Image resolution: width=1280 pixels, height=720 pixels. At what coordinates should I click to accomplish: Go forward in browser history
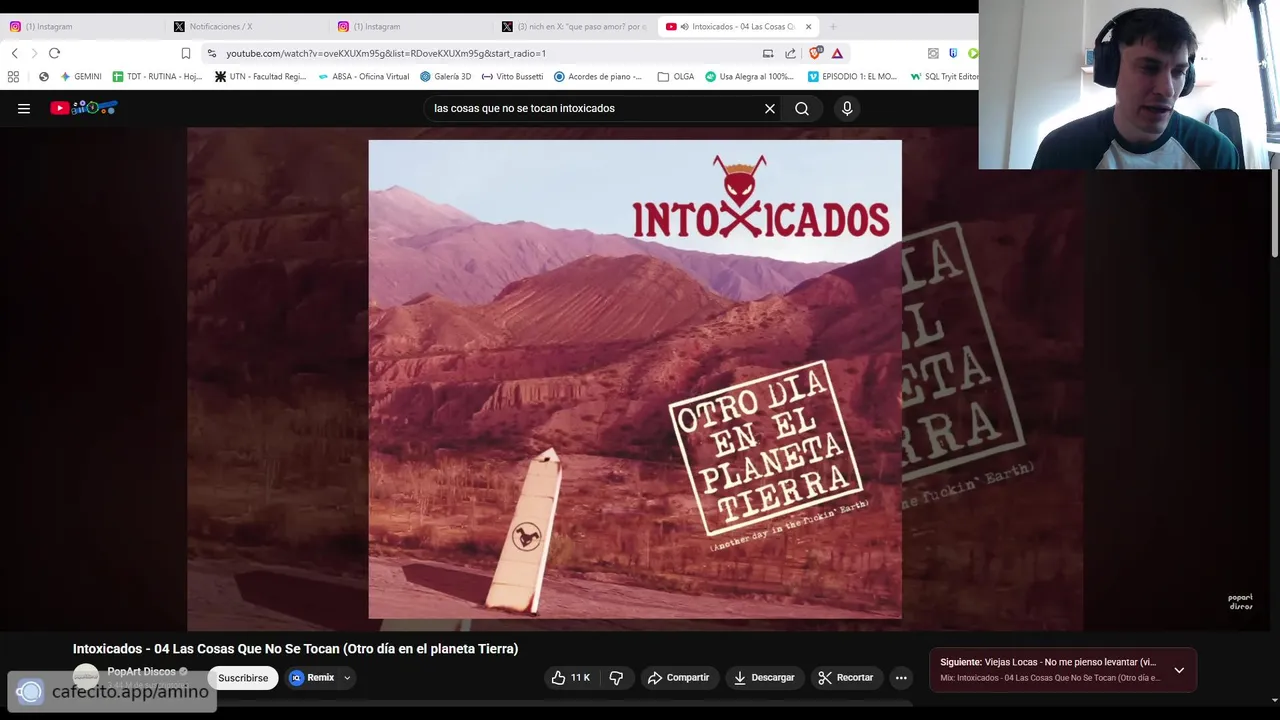(x=34, y=53)
